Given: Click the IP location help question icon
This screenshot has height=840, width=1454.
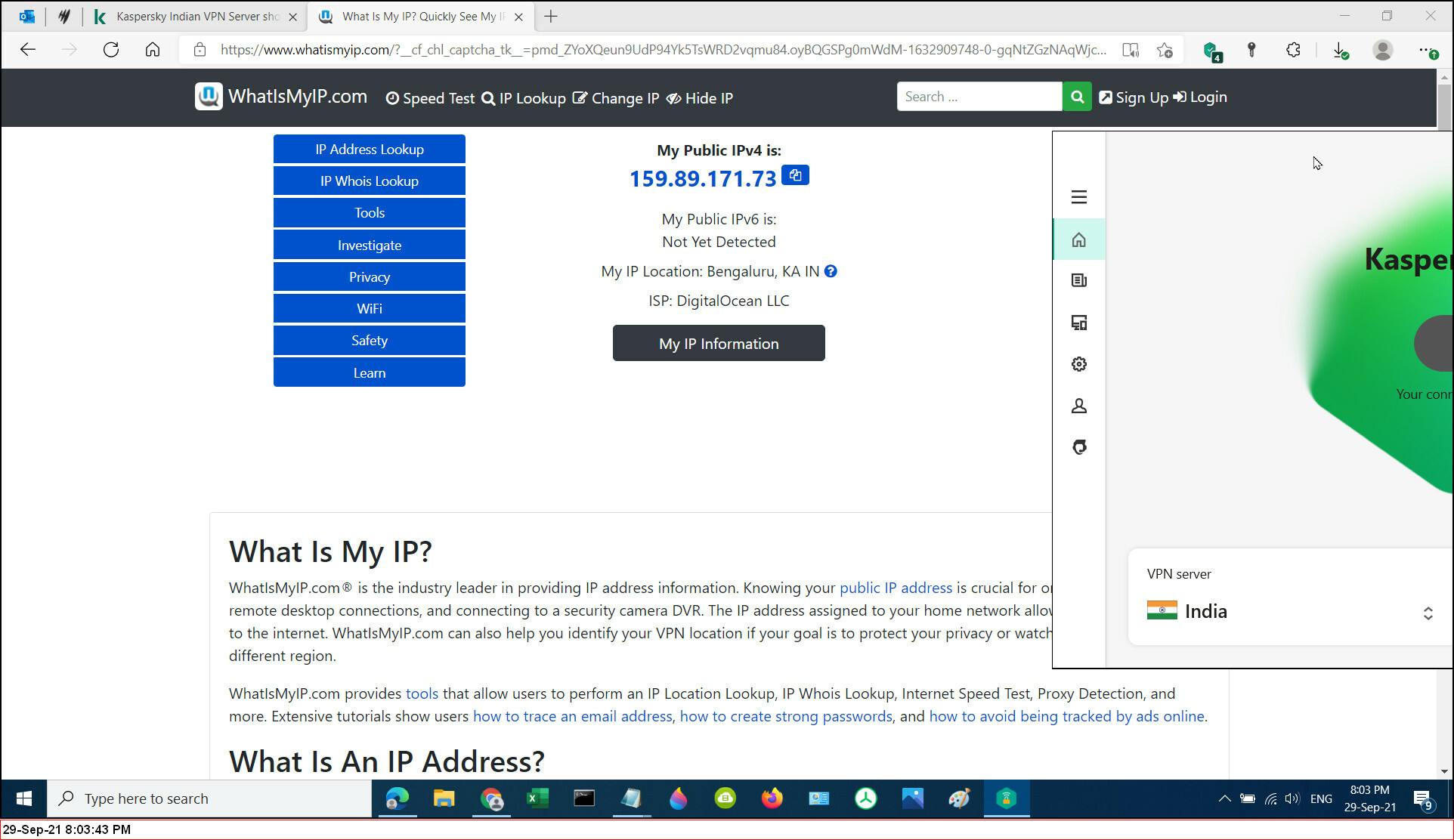Looking at the screenshot, I should [831, 271].
